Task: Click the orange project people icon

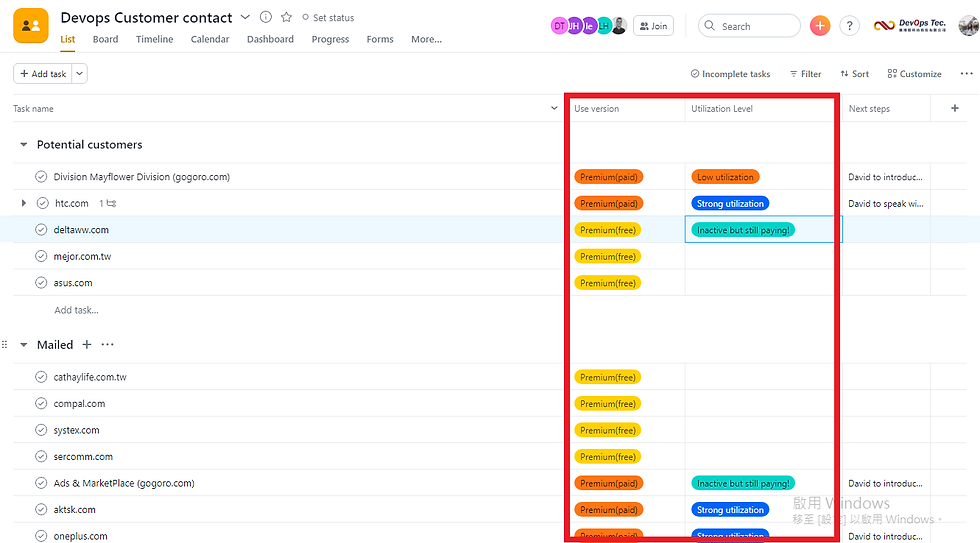Action: (31, 26)
